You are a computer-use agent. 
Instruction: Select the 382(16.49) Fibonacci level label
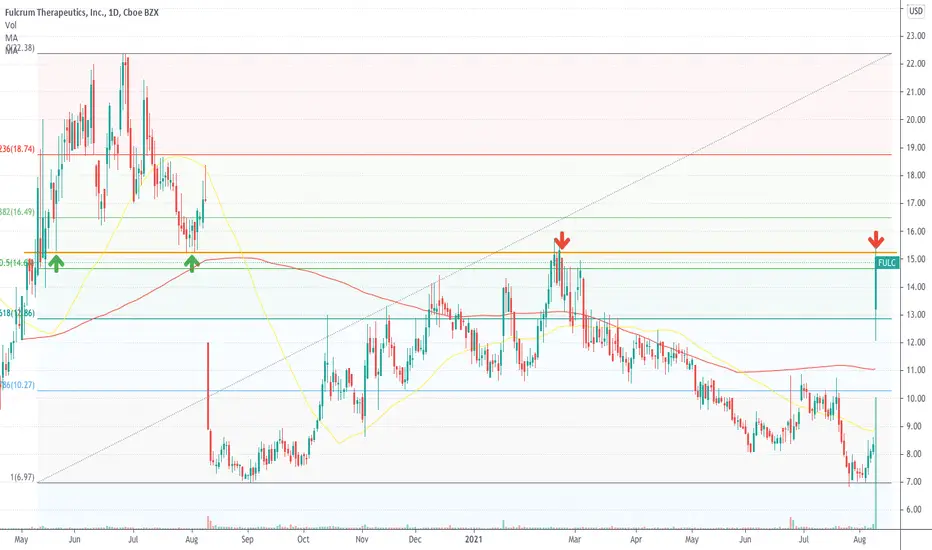click(17, 212)
